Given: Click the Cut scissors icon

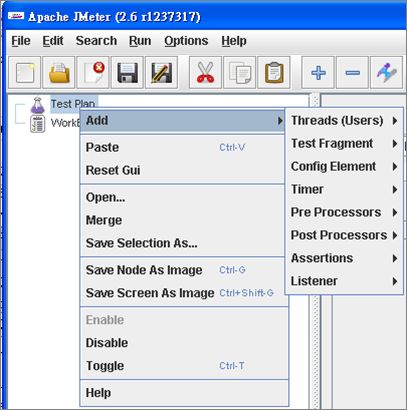Looking at the screenshot, I should (x=205, y=72).
